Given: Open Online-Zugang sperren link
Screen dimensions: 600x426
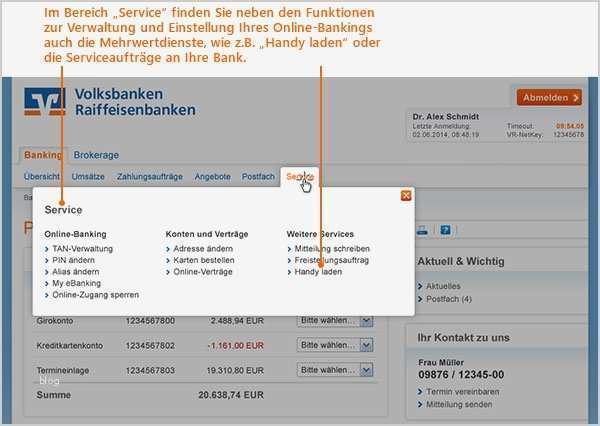Looking at the screenshot, I should click(x=96, y=295).
